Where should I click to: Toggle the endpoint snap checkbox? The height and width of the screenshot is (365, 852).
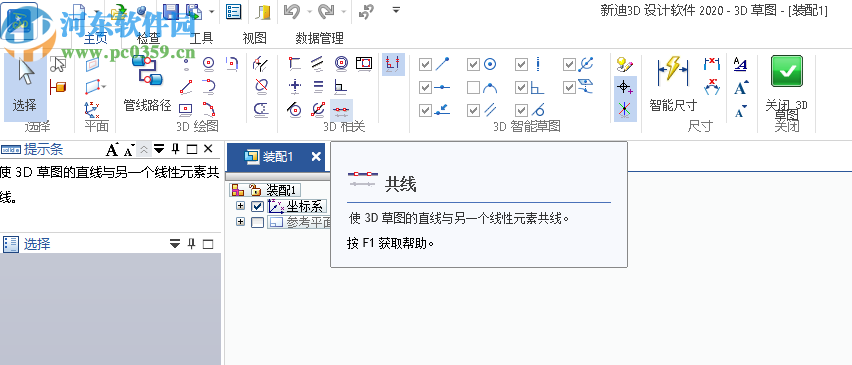(x=425, y=65)
